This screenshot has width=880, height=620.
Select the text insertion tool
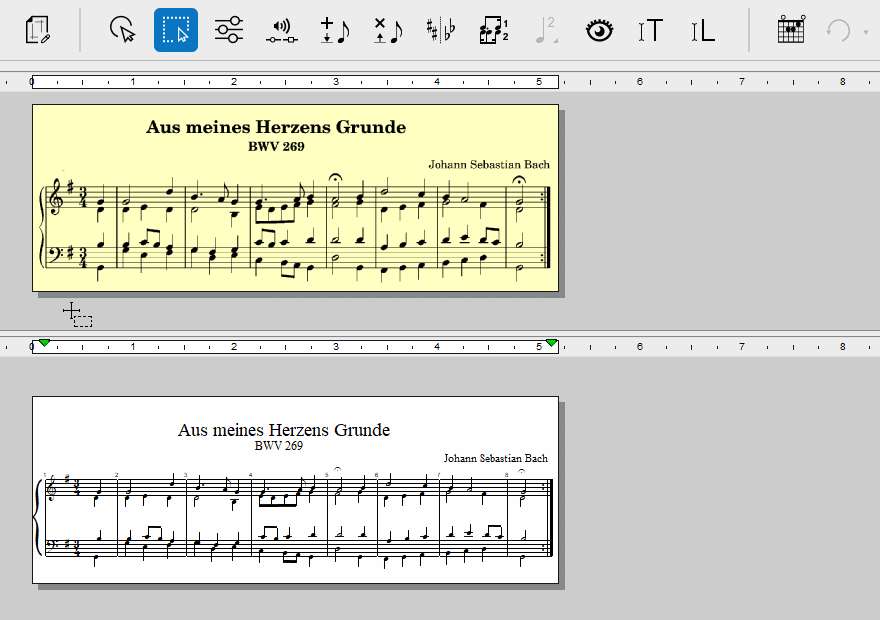click(651, 30)
